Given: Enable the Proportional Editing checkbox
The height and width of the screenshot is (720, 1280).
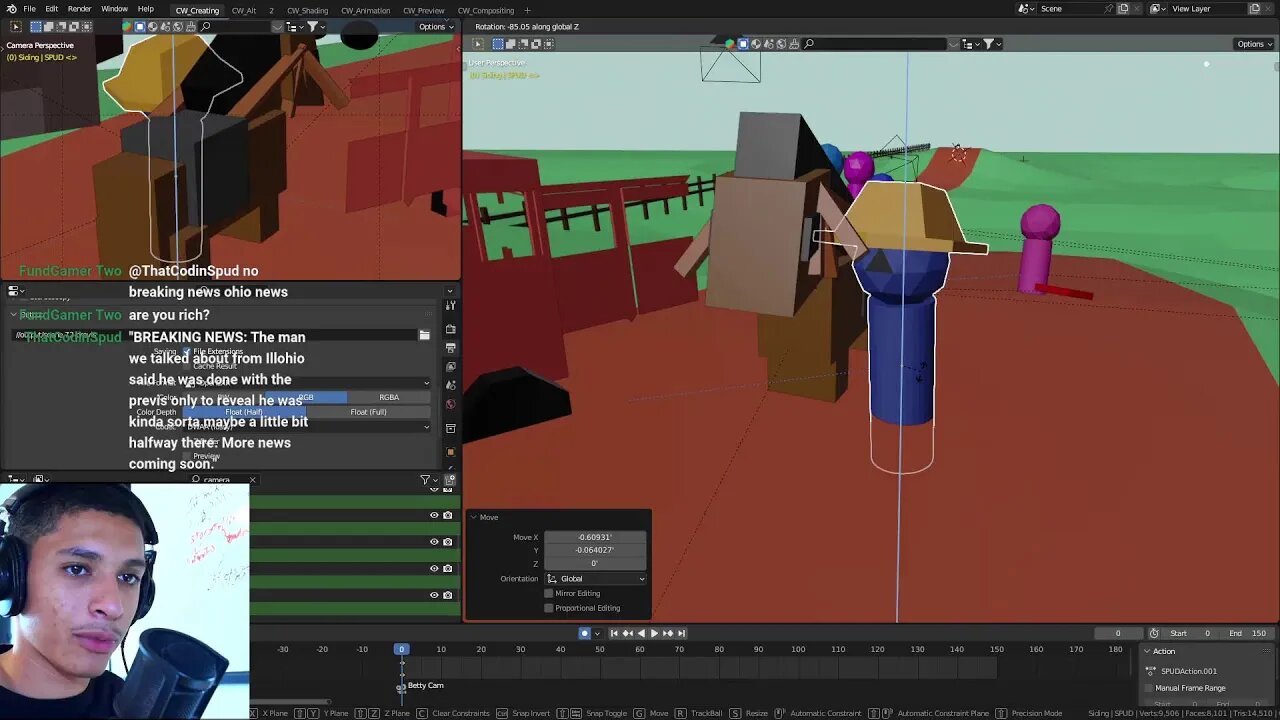Looking at the screenshot, I should tap(548, 608).
